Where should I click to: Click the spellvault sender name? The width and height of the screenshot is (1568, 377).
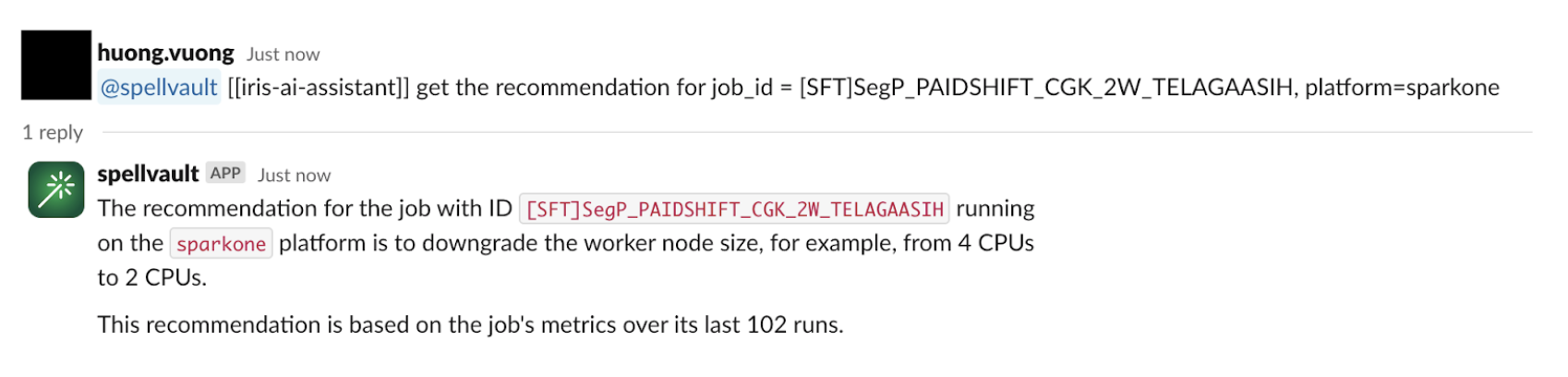click(x=148, y=174)
